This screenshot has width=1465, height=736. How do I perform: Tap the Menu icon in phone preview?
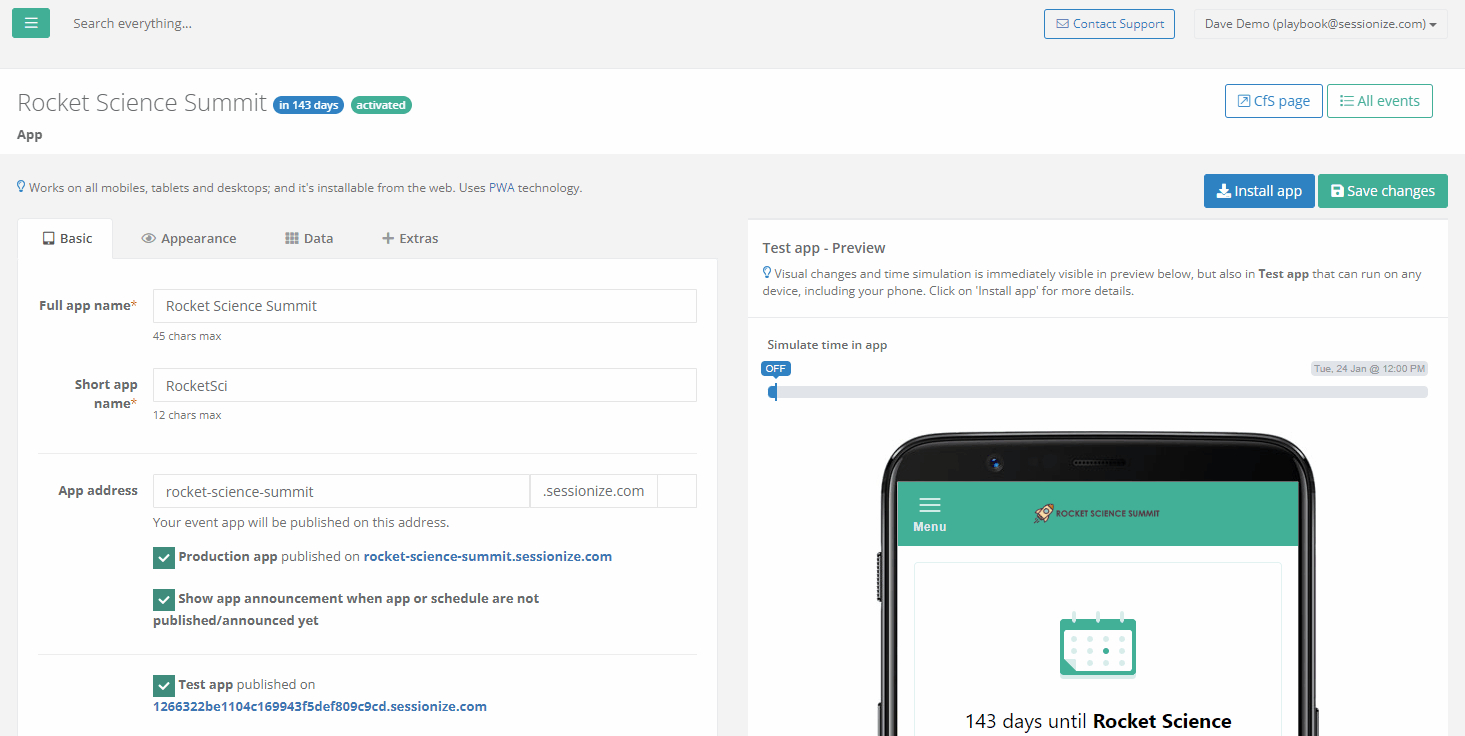929,513
